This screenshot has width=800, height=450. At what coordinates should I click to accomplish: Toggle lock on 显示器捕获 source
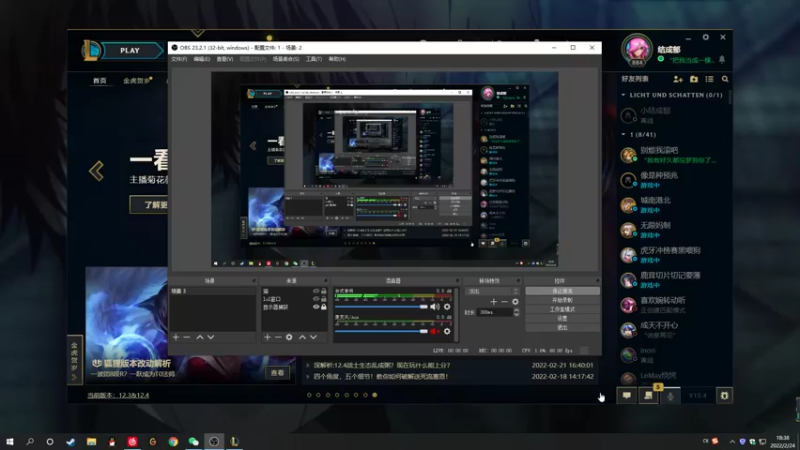point(323,307)
